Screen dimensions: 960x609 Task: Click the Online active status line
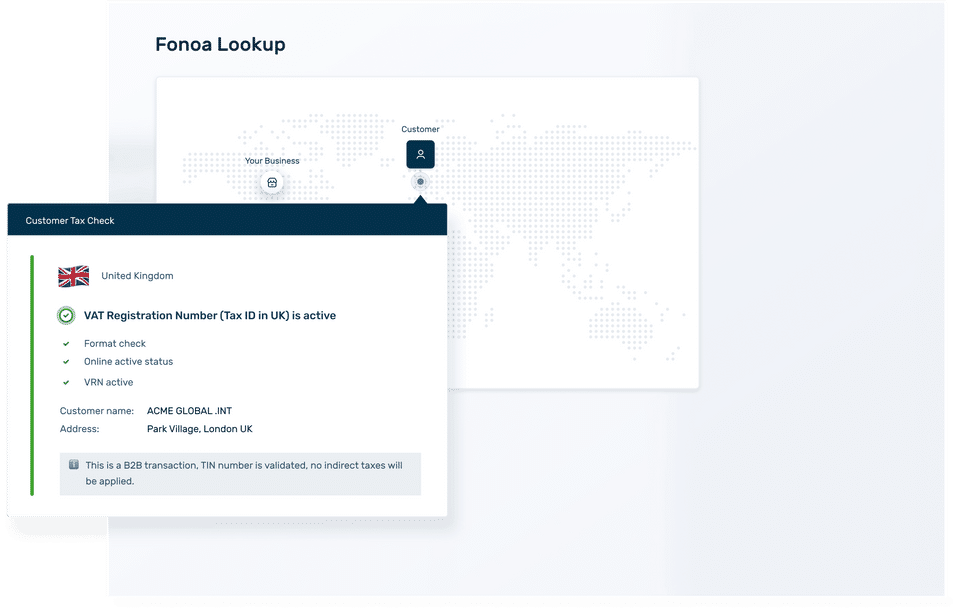point(129,362)
